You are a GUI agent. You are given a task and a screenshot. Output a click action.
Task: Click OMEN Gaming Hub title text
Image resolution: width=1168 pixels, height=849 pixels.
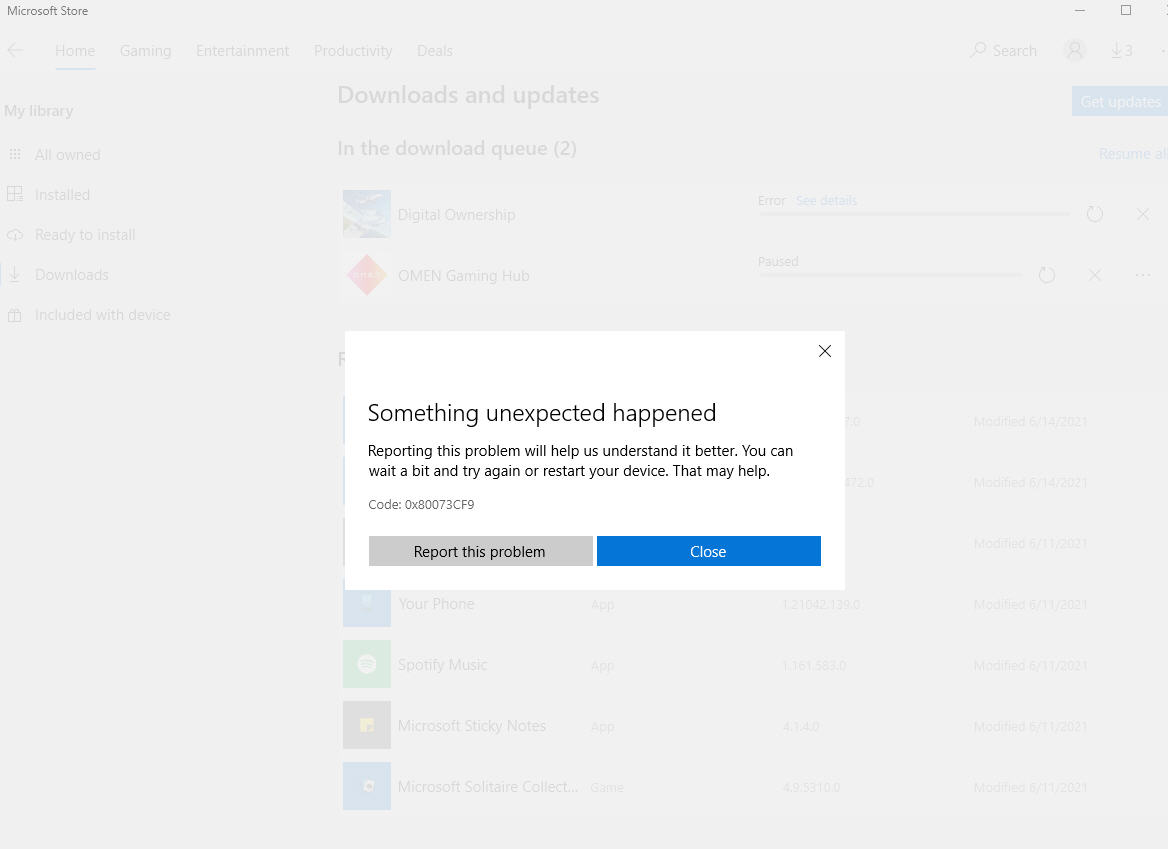[x=463, y=276]
